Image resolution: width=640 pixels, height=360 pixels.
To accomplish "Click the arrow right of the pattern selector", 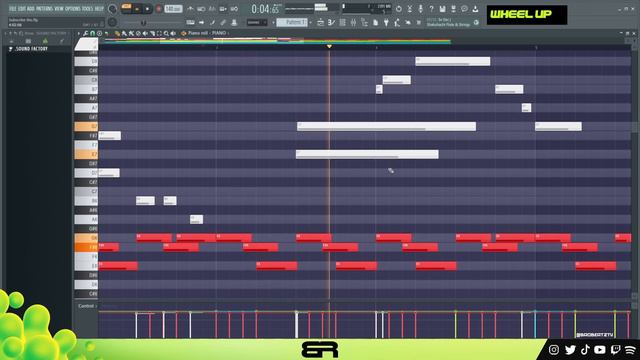I will point(311,22).
